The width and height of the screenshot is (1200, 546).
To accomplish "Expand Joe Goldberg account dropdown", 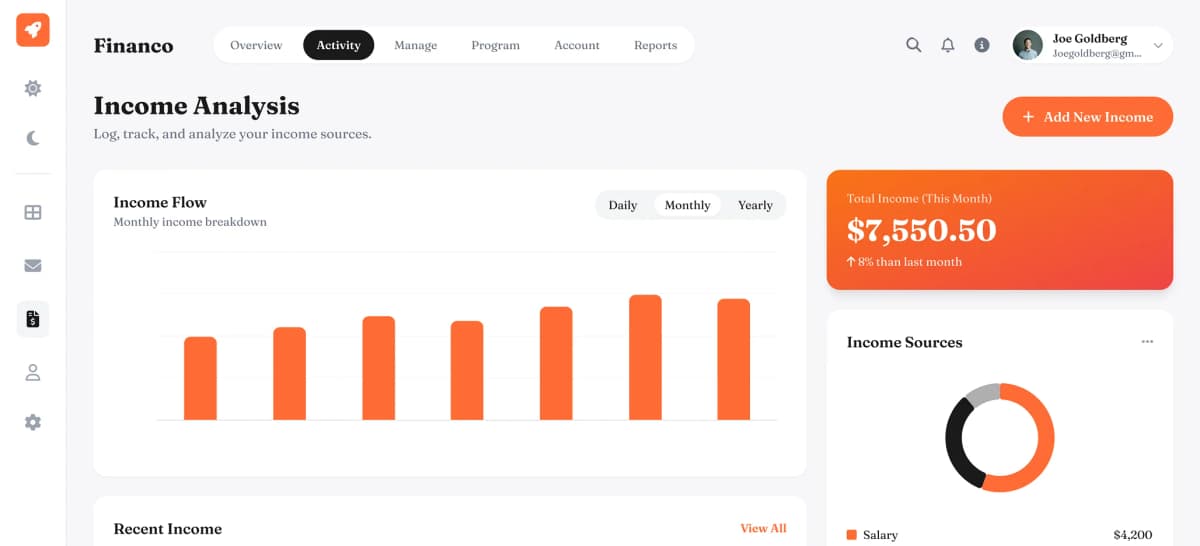I will point(1158,45).
